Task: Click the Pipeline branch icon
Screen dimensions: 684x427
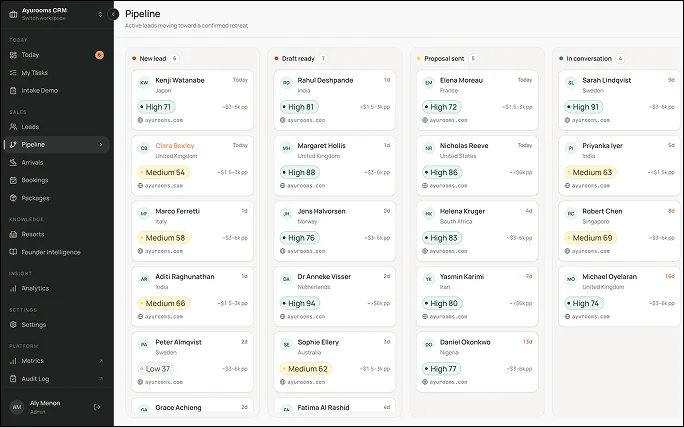Action: click(x=13, y=145)
